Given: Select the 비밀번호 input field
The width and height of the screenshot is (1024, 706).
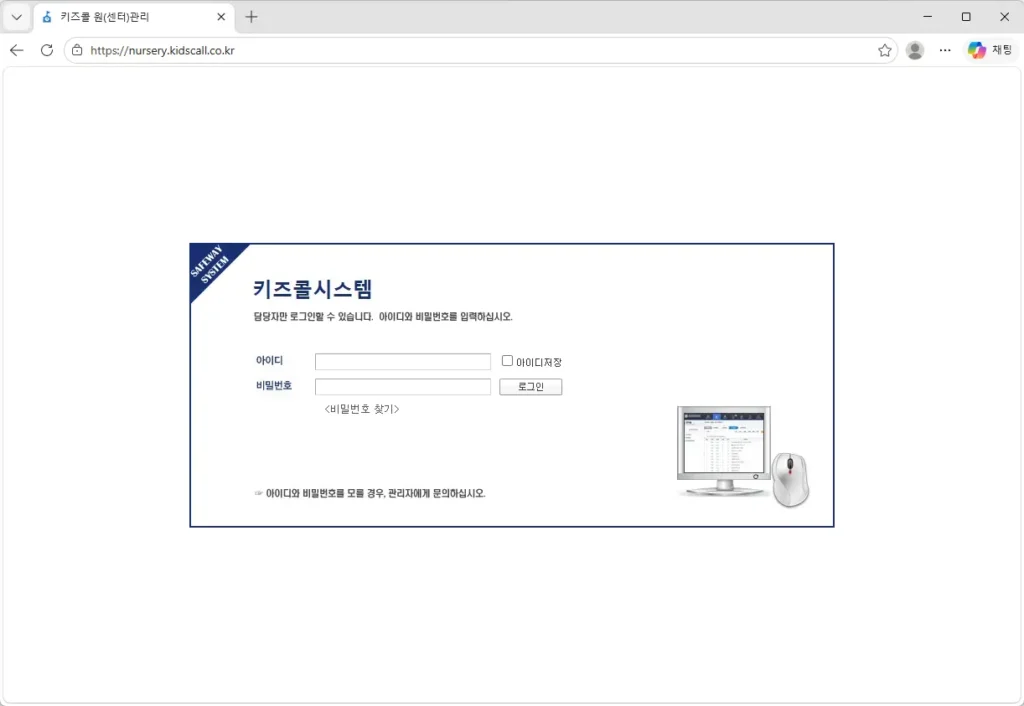Looking at the screenshot, I should tap(402, 386).
